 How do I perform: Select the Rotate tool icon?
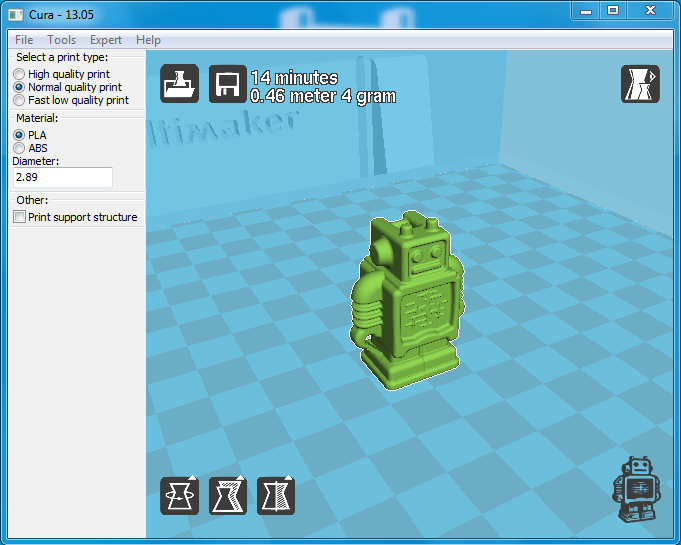pyautogui.click(x=179, y=495)
